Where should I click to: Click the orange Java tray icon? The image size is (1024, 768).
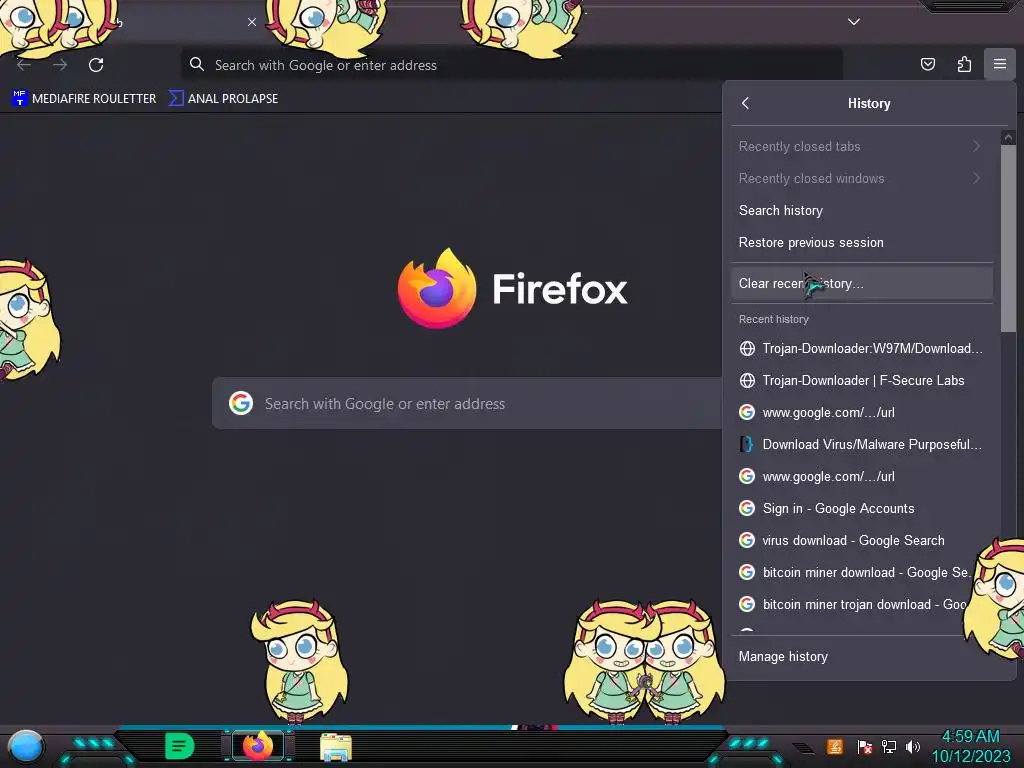834,746
